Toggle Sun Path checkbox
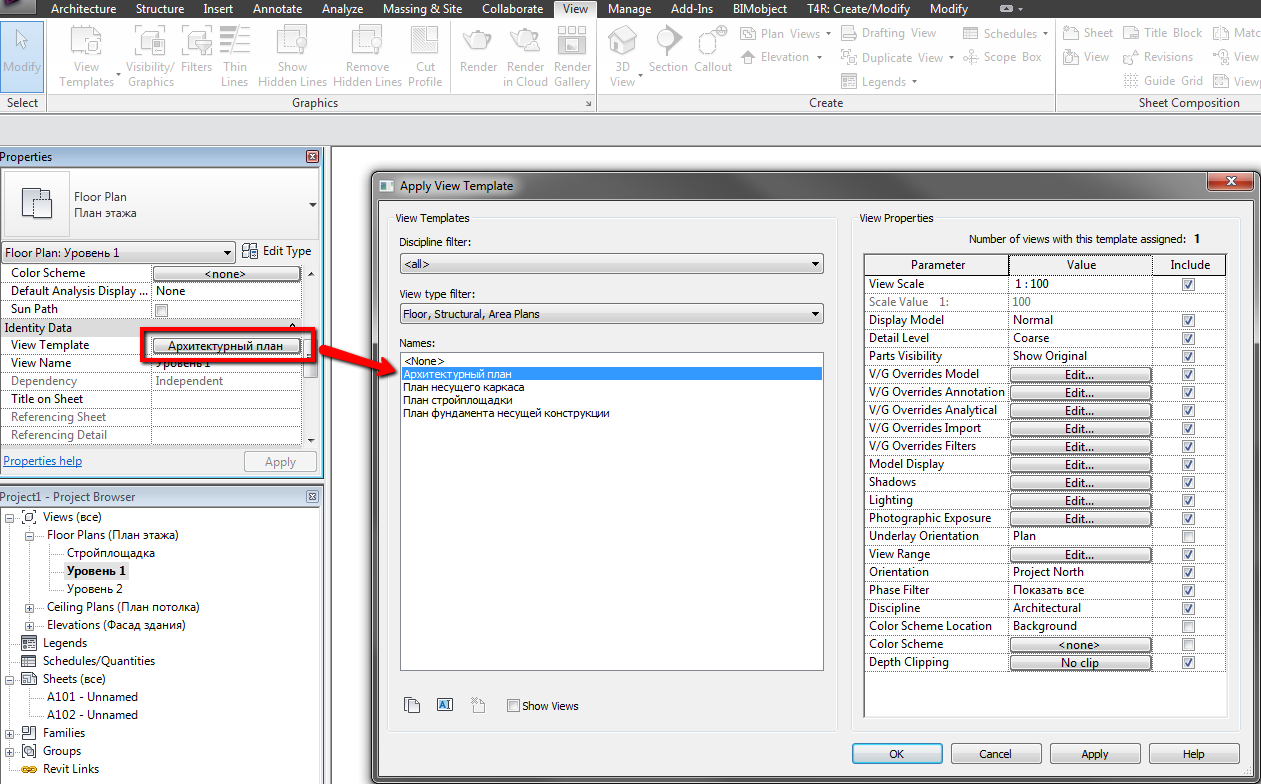The image size is (1261, 784). coord(161,310)
